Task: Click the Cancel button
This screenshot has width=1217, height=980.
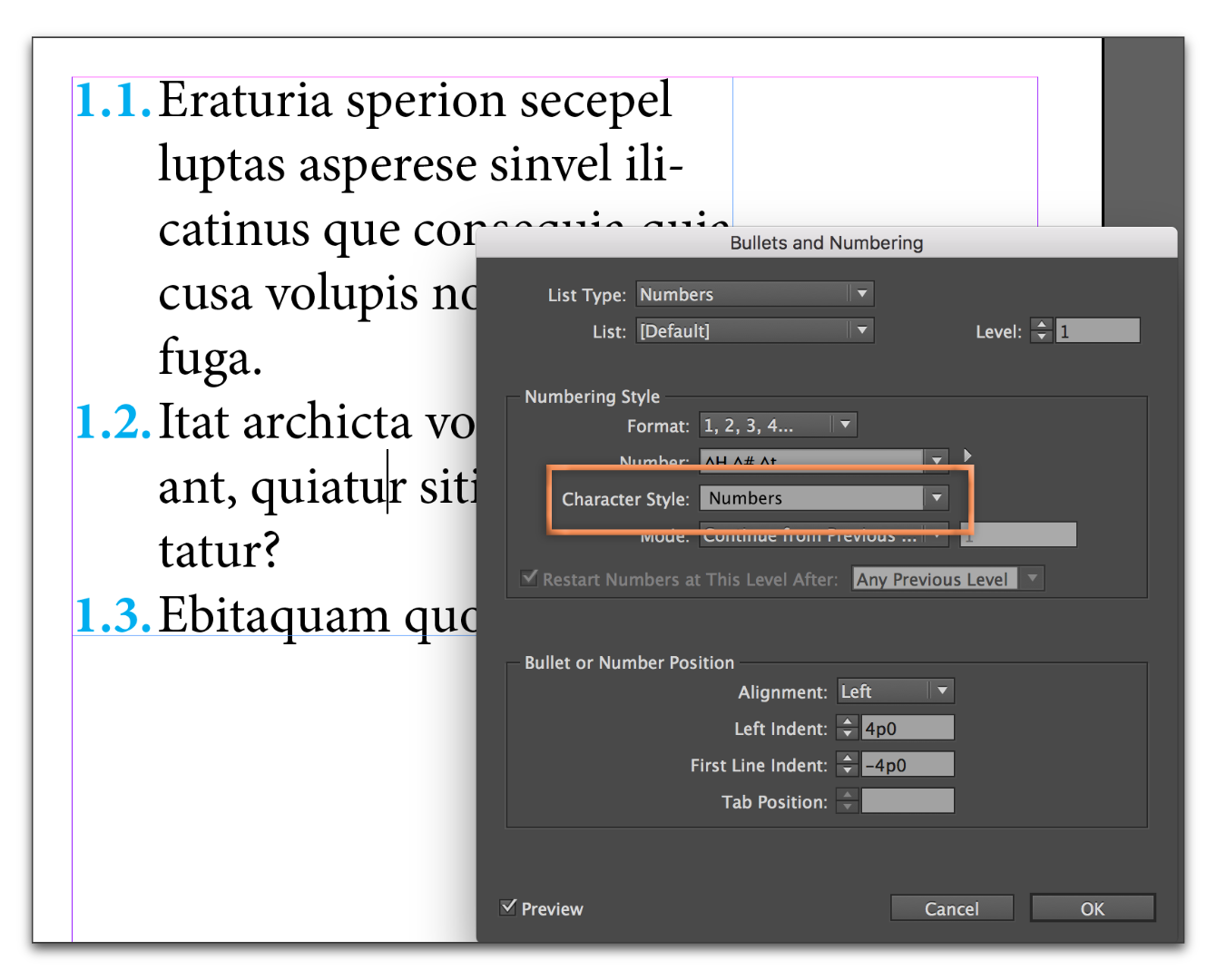Action: pyautogui.click(x=952, y=907)
